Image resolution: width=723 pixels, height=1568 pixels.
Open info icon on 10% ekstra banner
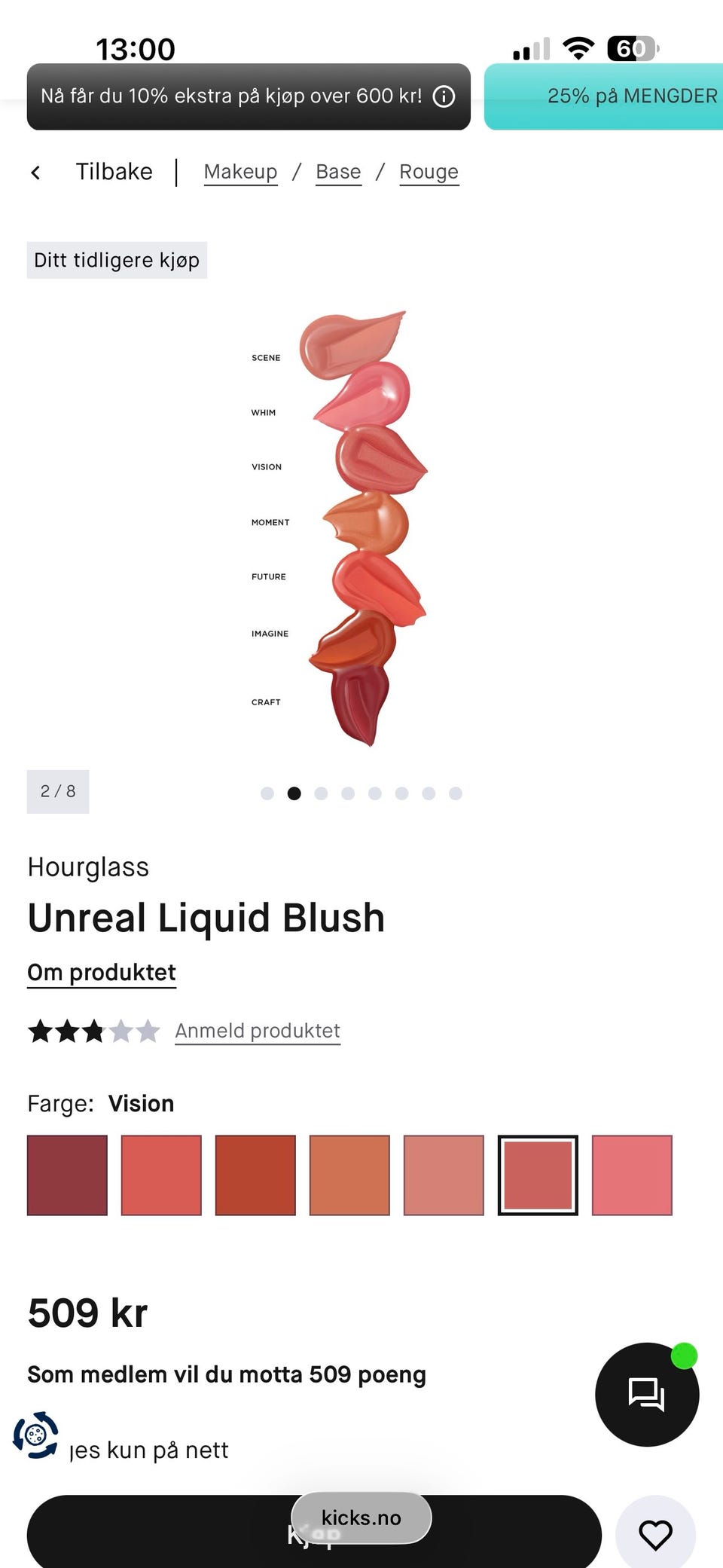pos(444,96)
